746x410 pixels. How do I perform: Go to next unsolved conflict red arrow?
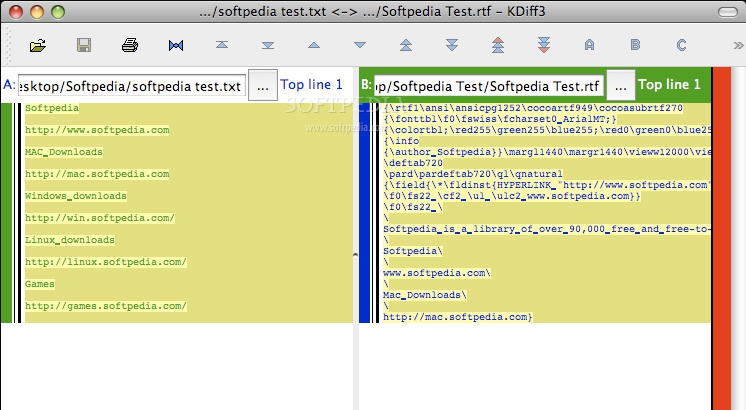(x=544, y=45)
